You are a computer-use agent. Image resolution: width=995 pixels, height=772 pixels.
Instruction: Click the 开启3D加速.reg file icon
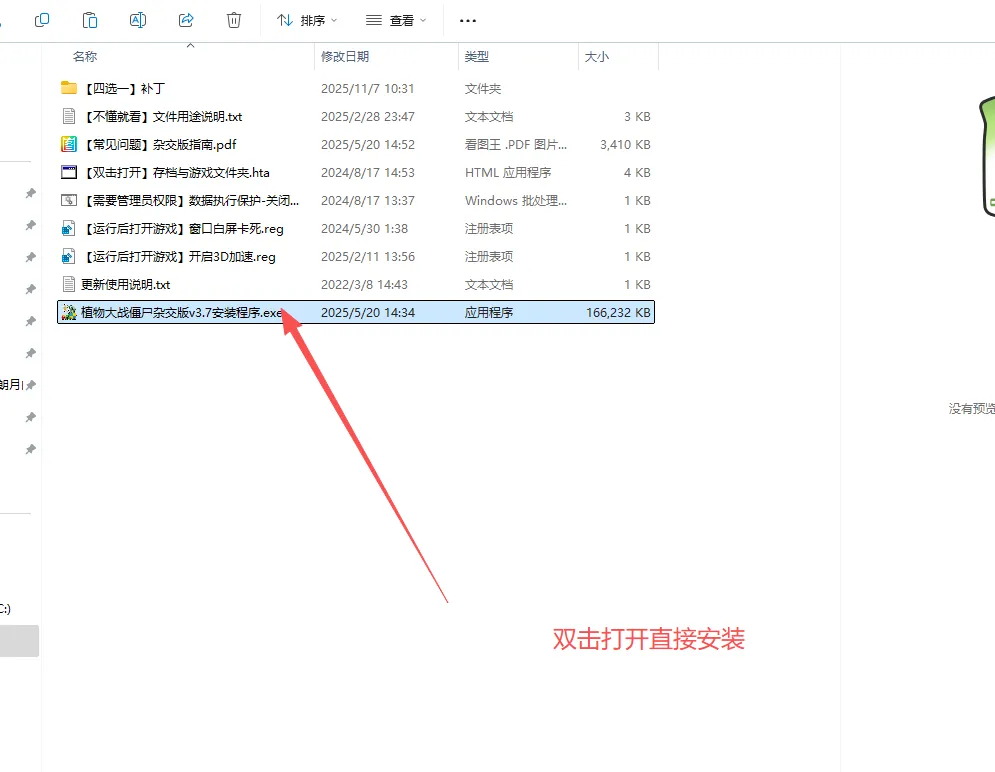pyautogui.click(x=69, y=256)
